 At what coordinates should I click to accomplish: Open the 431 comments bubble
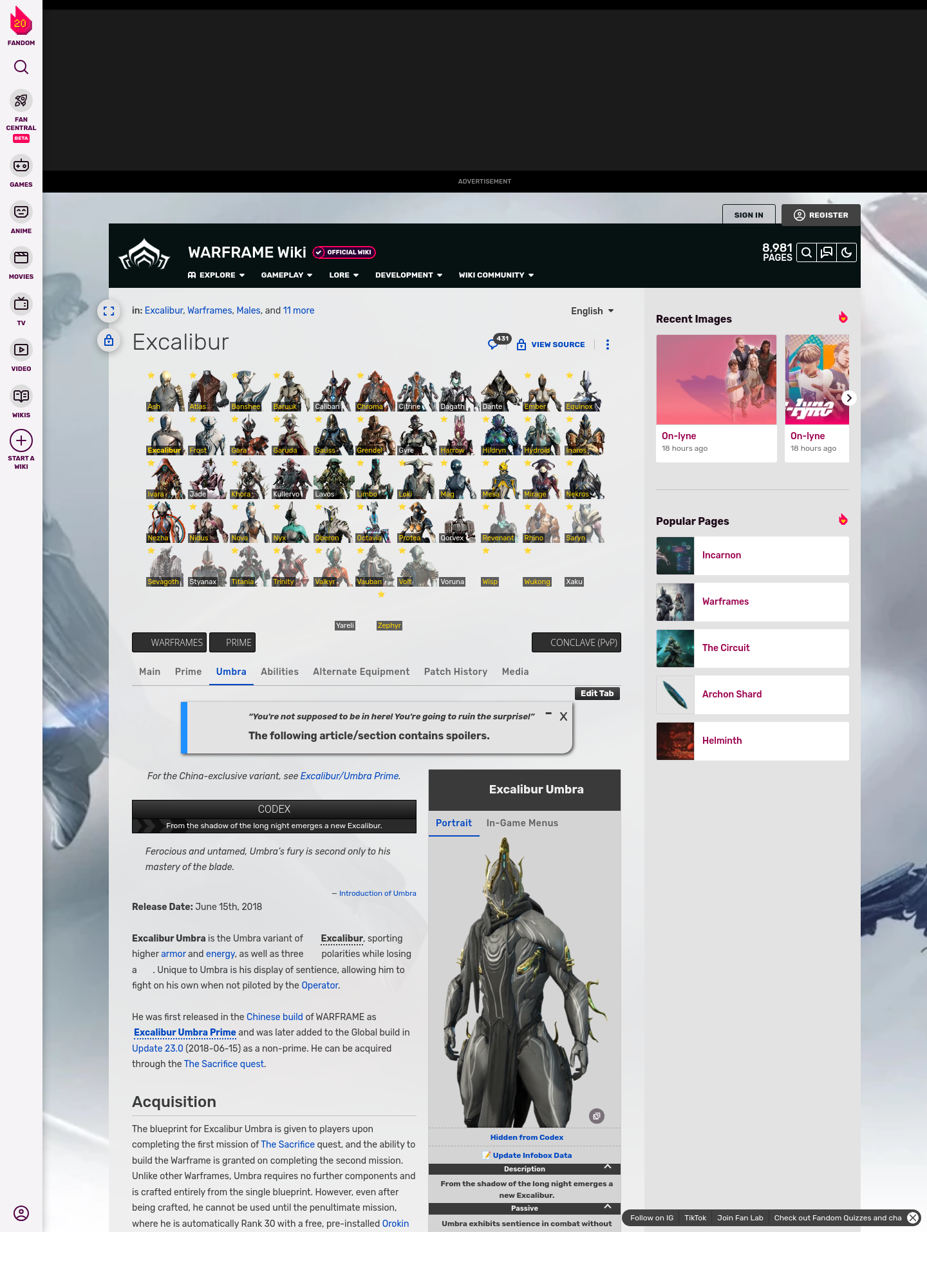point(498,342)
